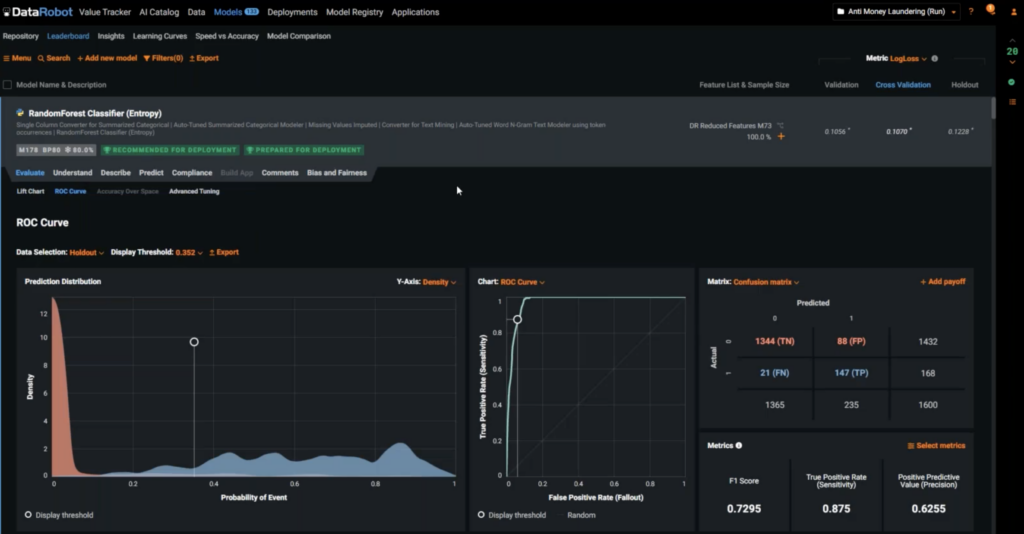Tick the Model Name & Description checkbox
The image size is (1024, 534).
point(8,85)
